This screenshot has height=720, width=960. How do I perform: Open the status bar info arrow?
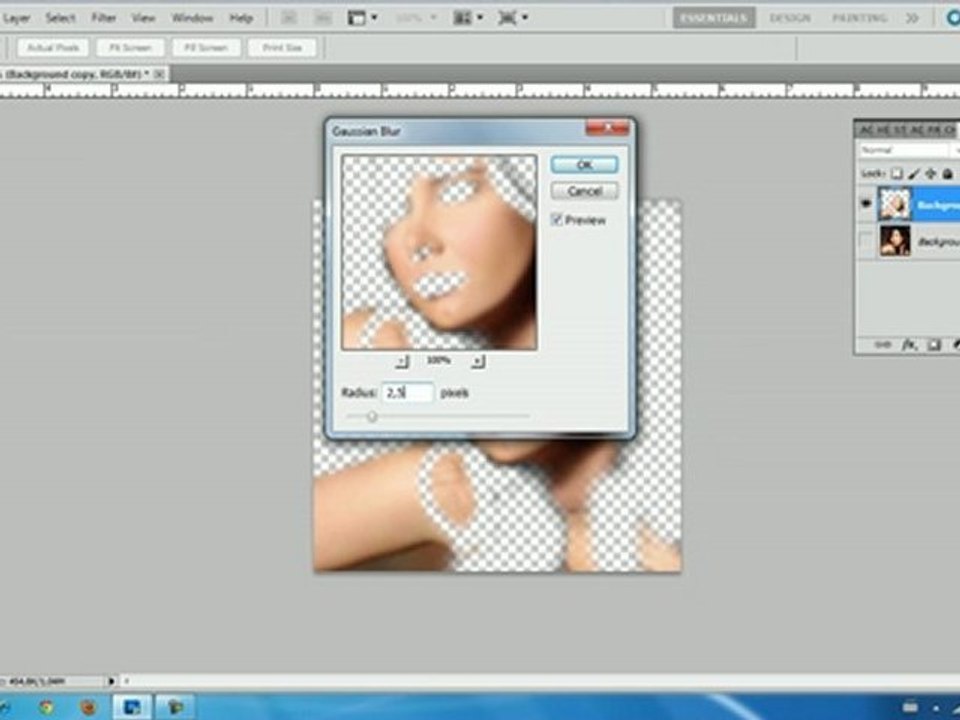[x=111, y=681]
